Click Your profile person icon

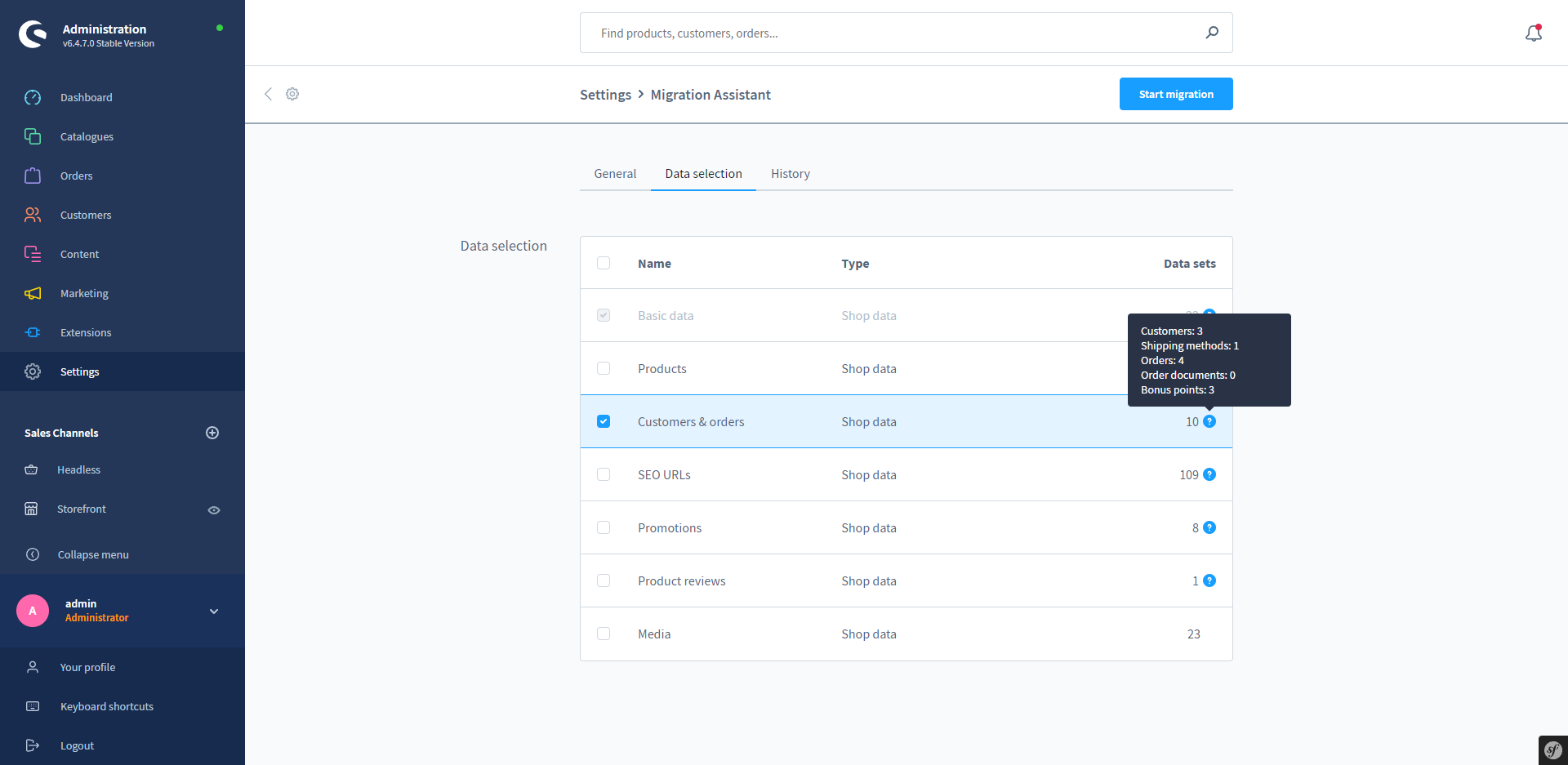click(33, 667)
